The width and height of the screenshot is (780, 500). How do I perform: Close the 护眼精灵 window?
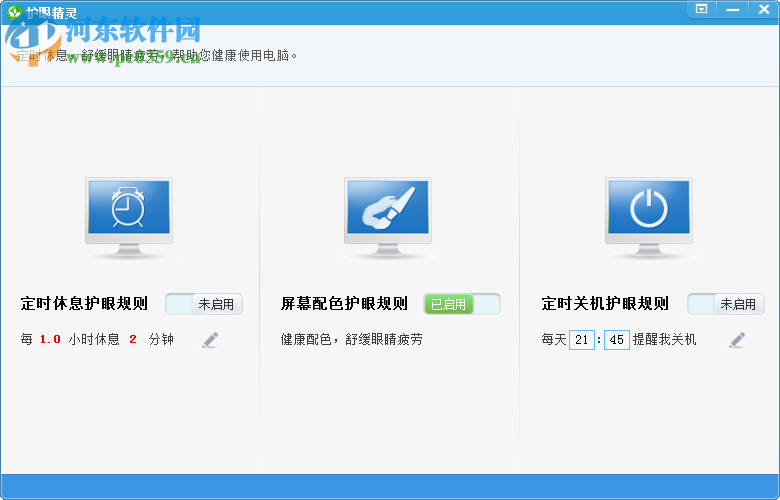(x=764, y=9)
